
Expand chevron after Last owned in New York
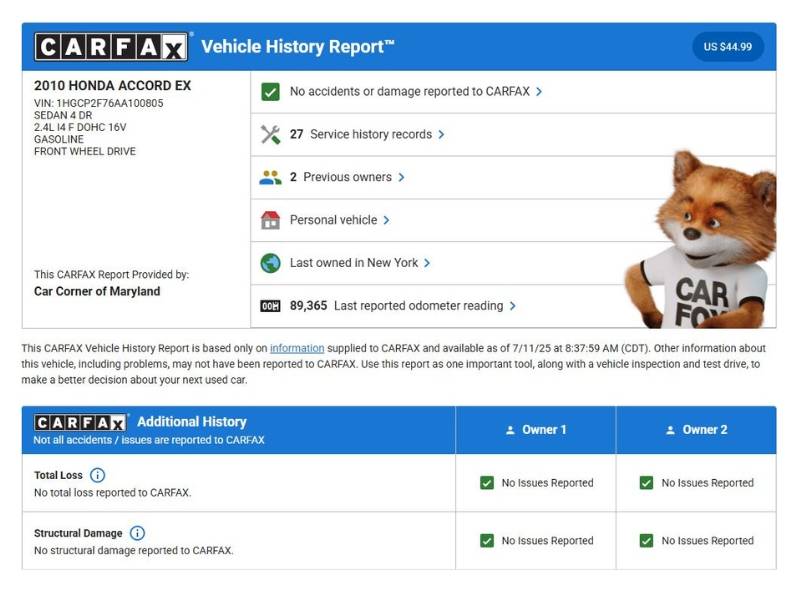click(427, 263)
